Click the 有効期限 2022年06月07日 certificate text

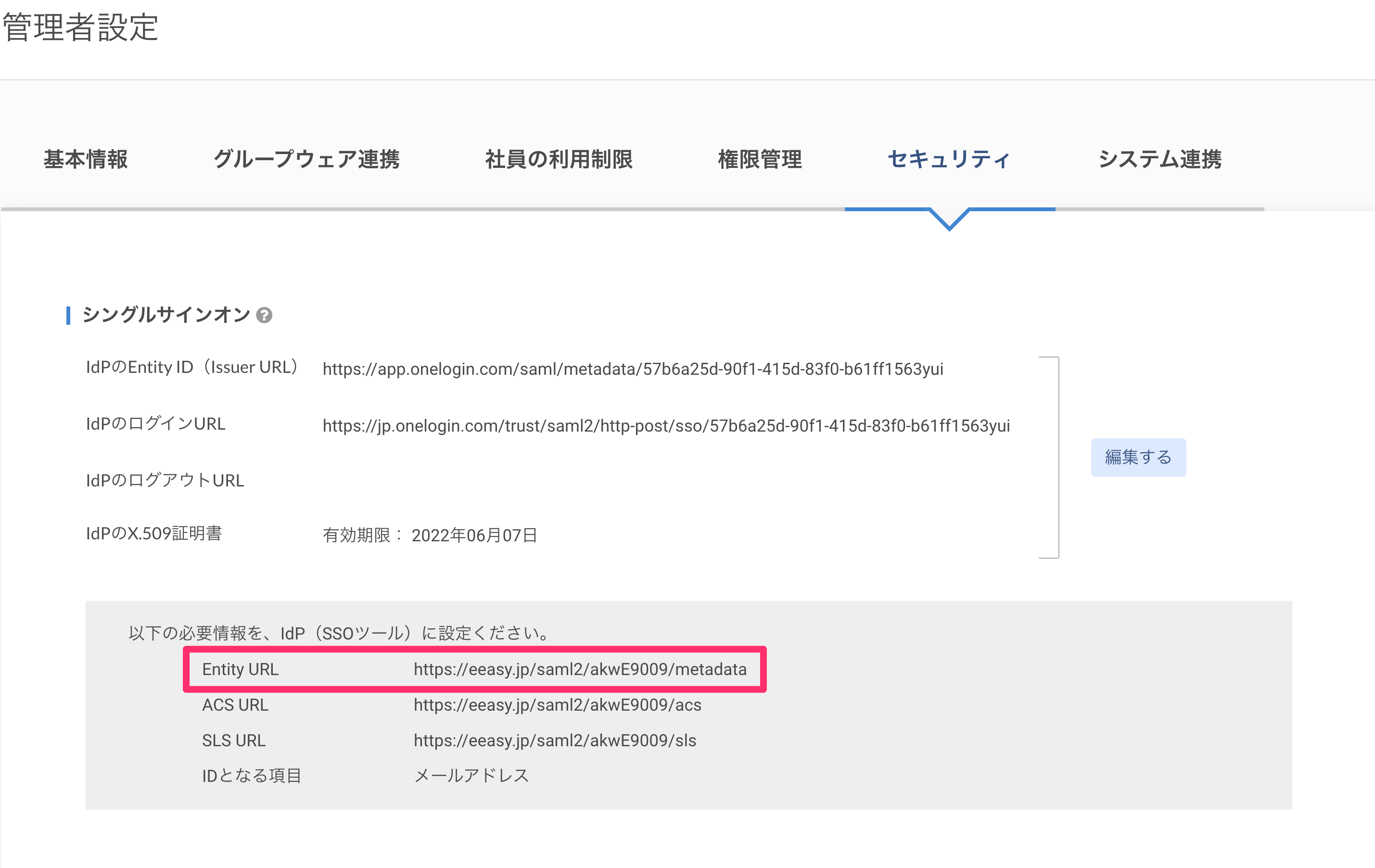point(430,535)
